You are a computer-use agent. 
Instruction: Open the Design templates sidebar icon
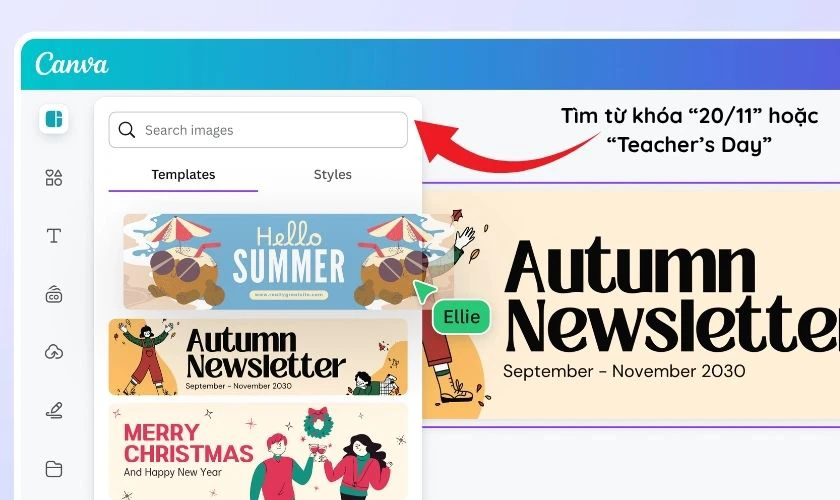coord(54,118)
